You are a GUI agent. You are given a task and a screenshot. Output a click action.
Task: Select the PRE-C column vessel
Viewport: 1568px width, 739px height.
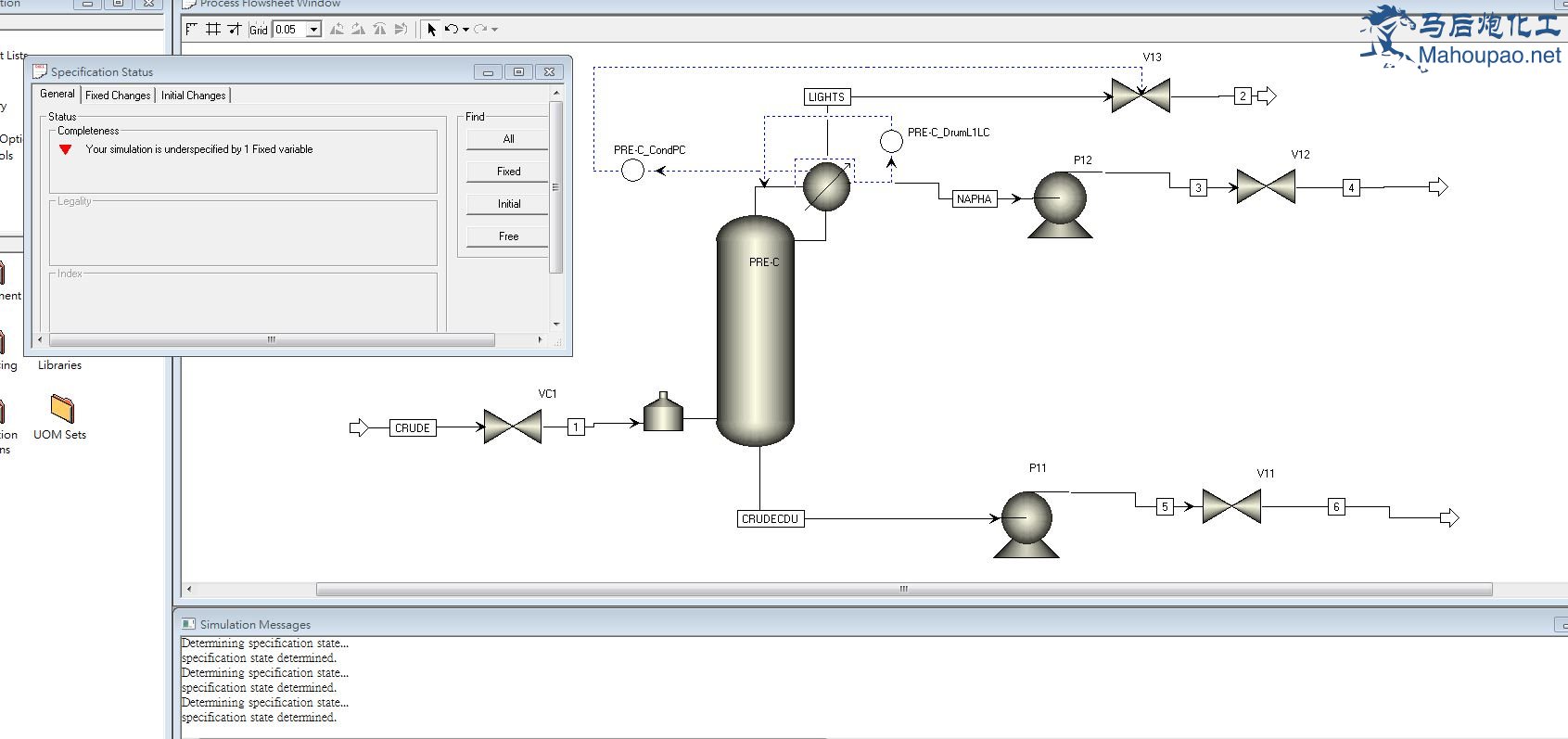tap(756, 330)
